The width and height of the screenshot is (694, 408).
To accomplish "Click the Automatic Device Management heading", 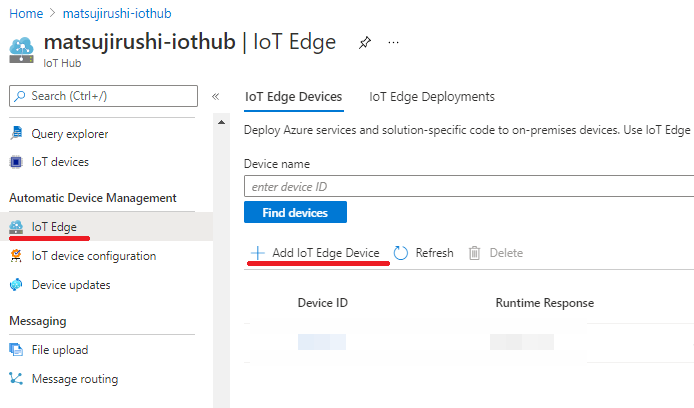I will coord(93,198).
